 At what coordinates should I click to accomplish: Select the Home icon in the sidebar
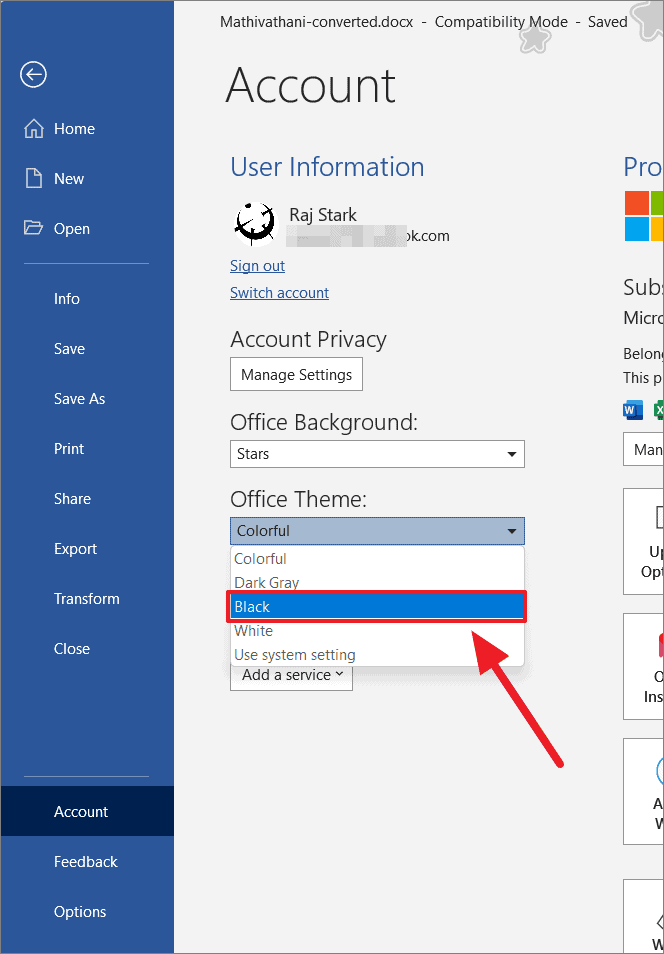[x=33, y=128]
